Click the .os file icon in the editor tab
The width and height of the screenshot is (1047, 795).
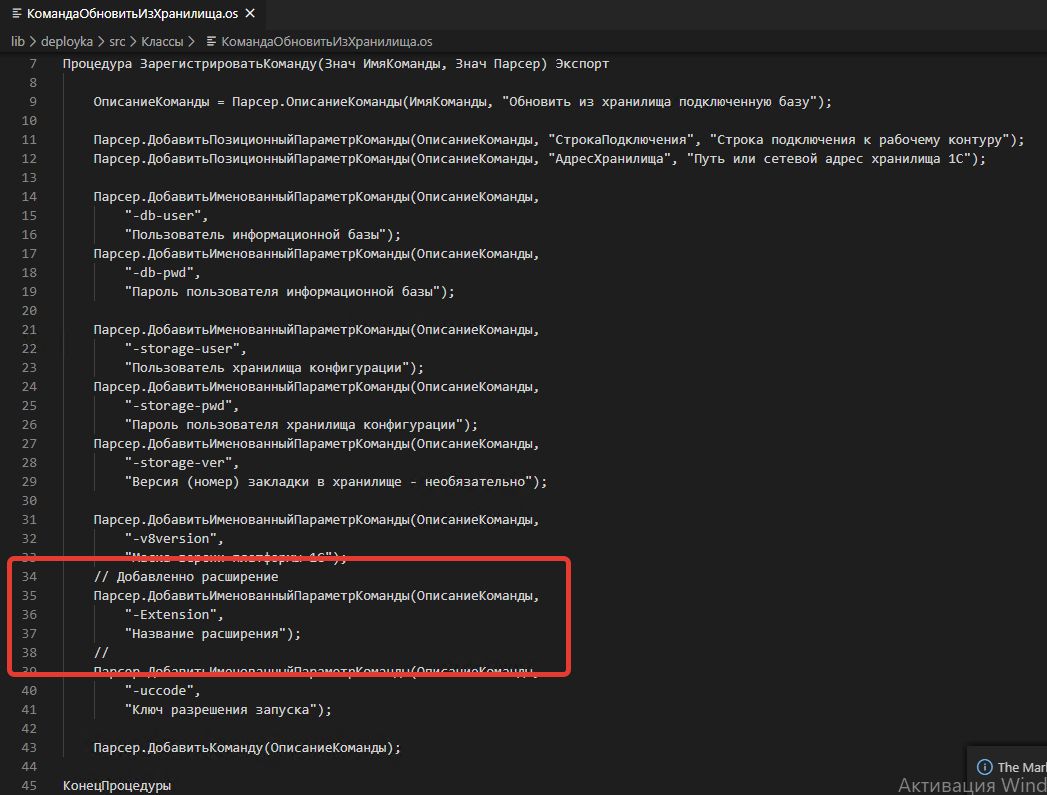[x=16, y=15]
